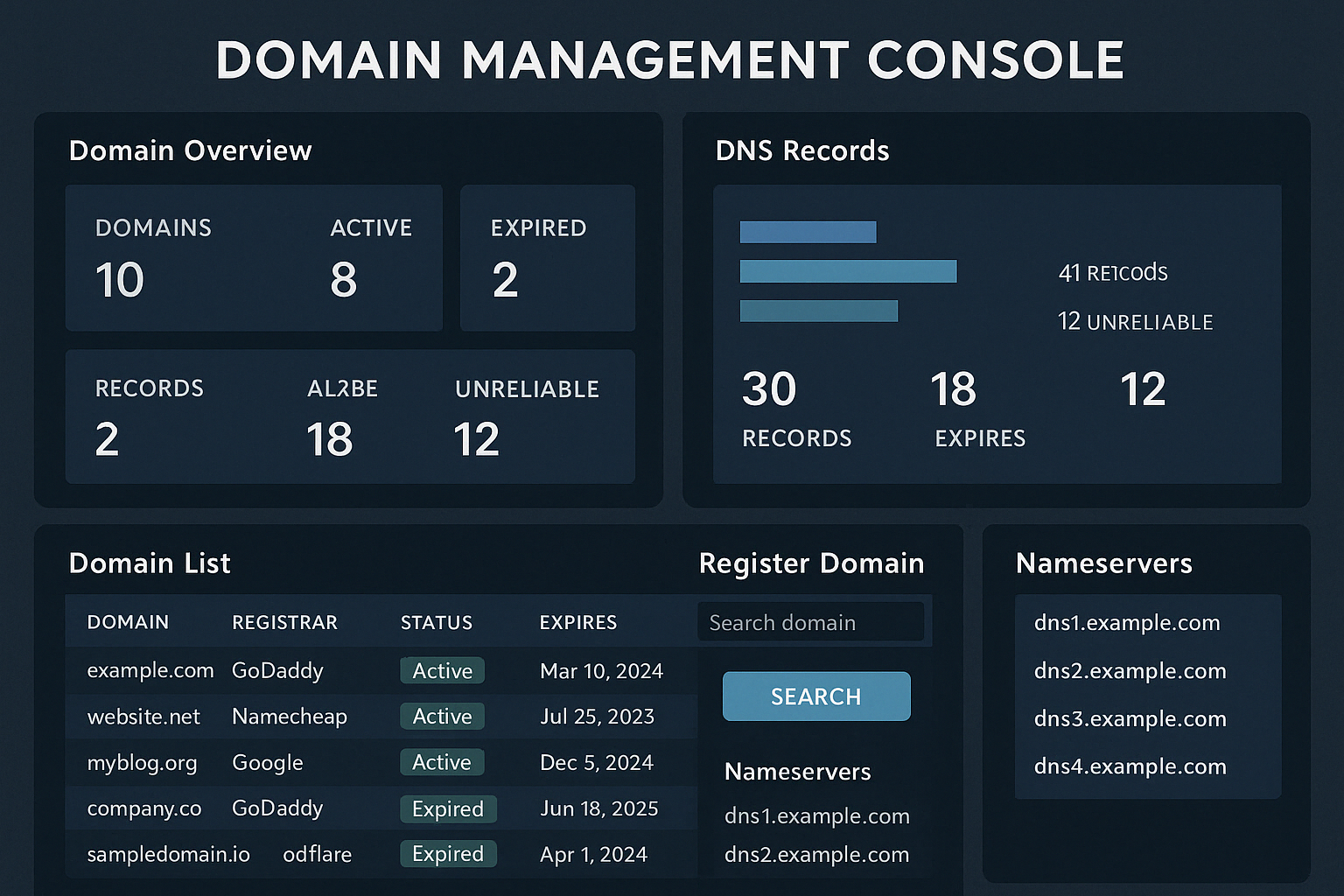Image resolution: width=1344 pixels, height=896 pixels.
Task: Click the Expired badge for sampledomain.io
Action: pos(448,853)
